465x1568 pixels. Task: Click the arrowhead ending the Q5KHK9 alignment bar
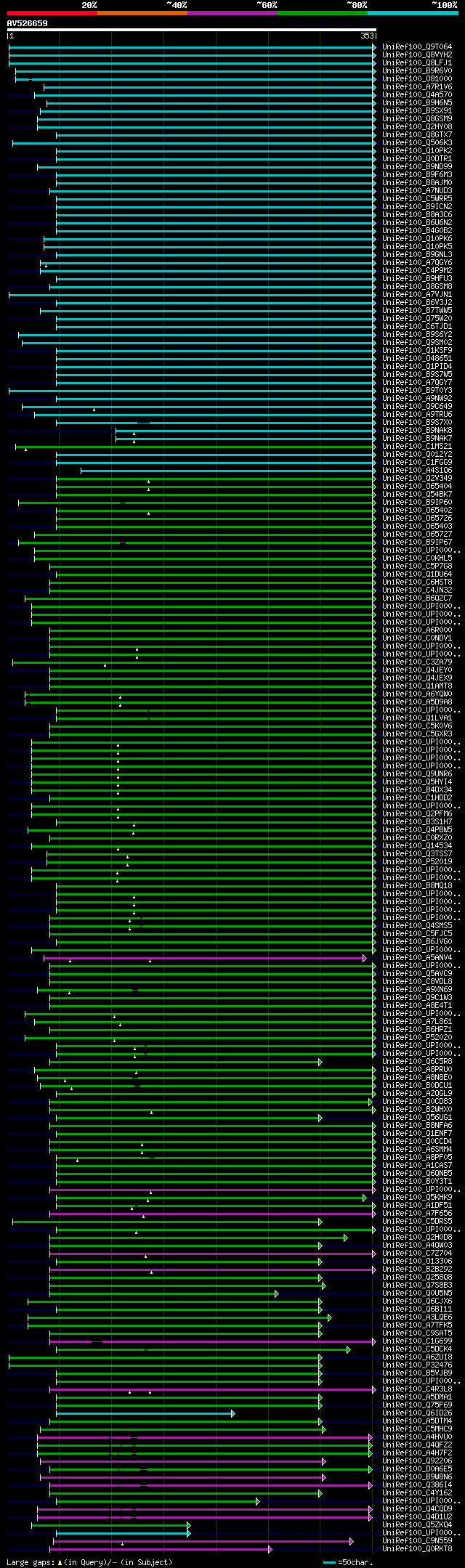[365, 1198]
